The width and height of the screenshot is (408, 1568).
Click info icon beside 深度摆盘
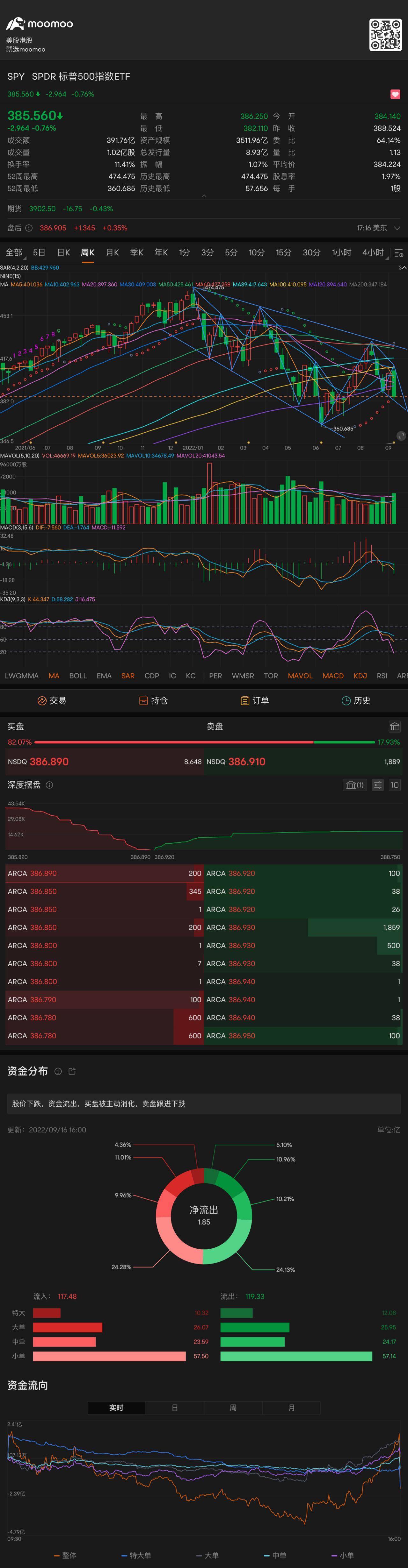(49, 785)
